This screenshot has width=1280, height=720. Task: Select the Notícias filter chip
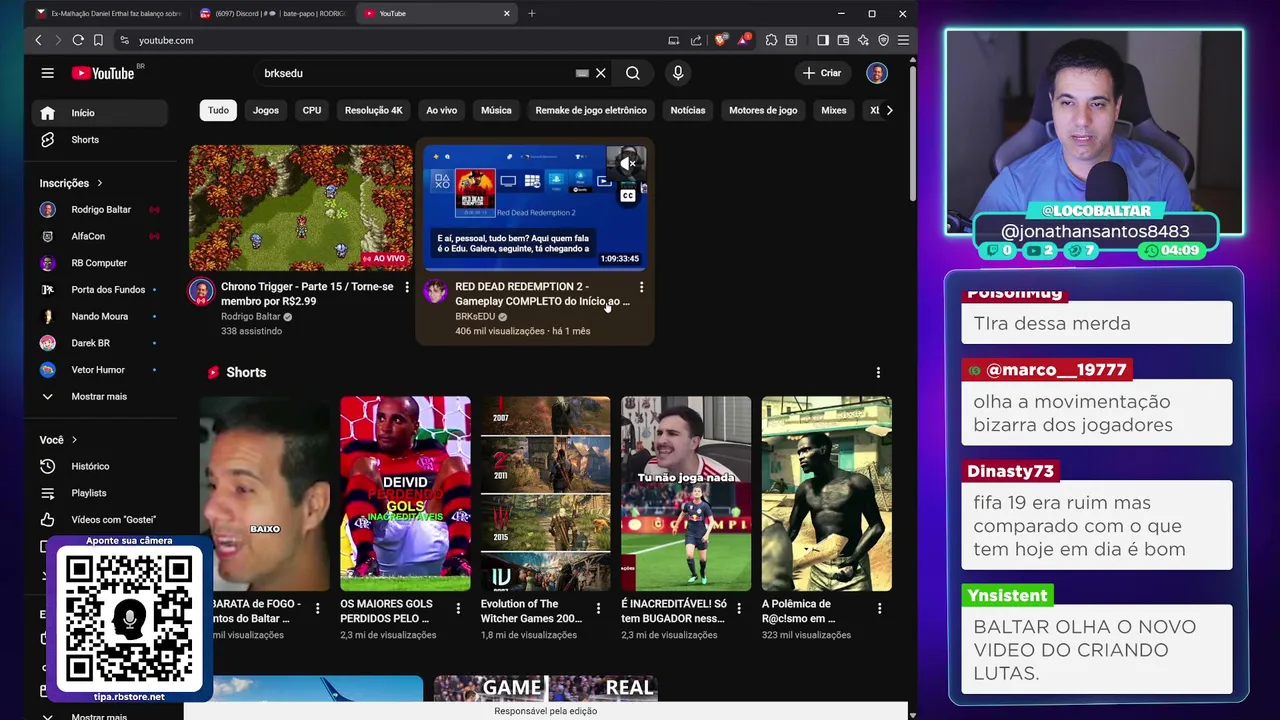point(688,110)
